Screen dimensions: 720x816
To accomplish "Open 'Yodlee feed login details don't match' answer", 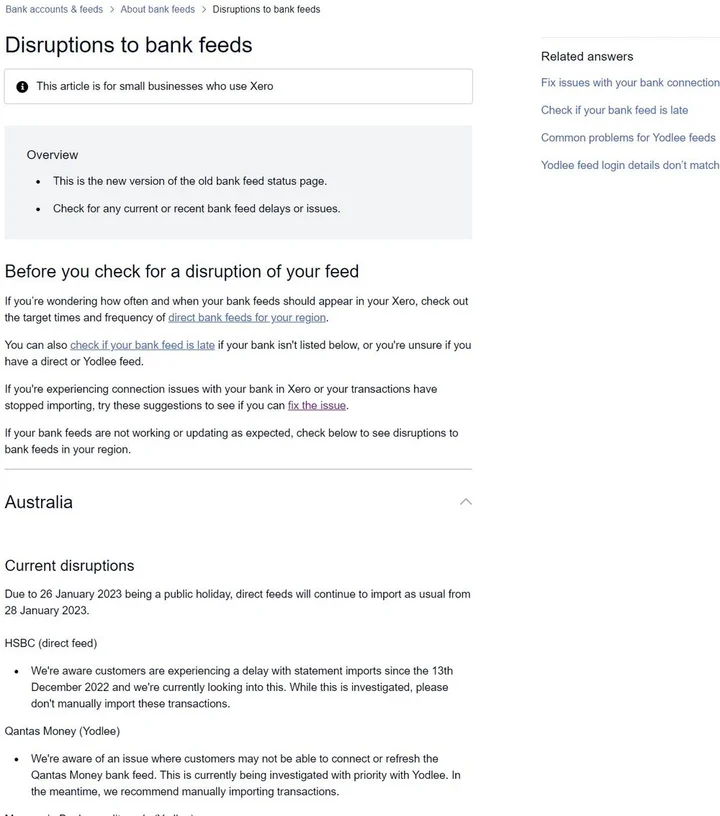I will pos(630,165).
